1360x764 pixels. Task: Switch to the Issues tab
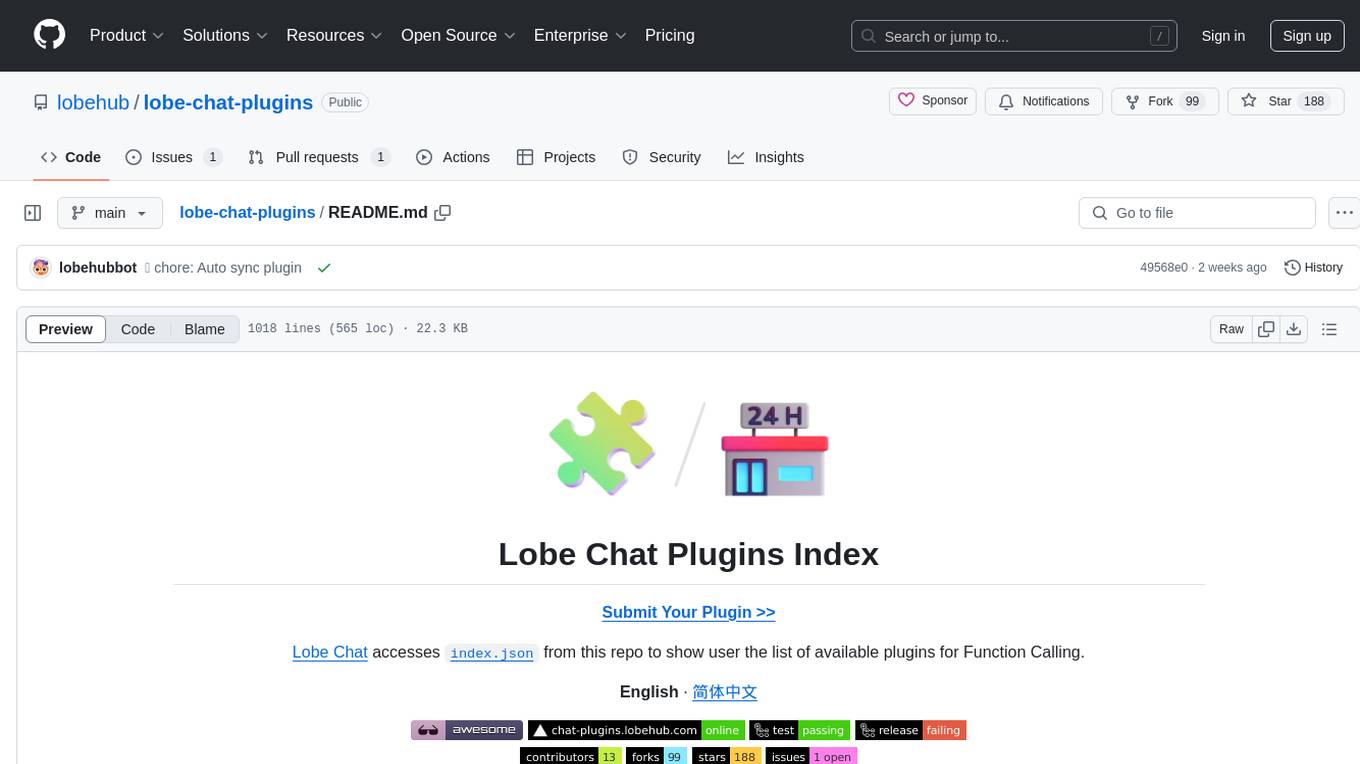[x=173, y=157]
